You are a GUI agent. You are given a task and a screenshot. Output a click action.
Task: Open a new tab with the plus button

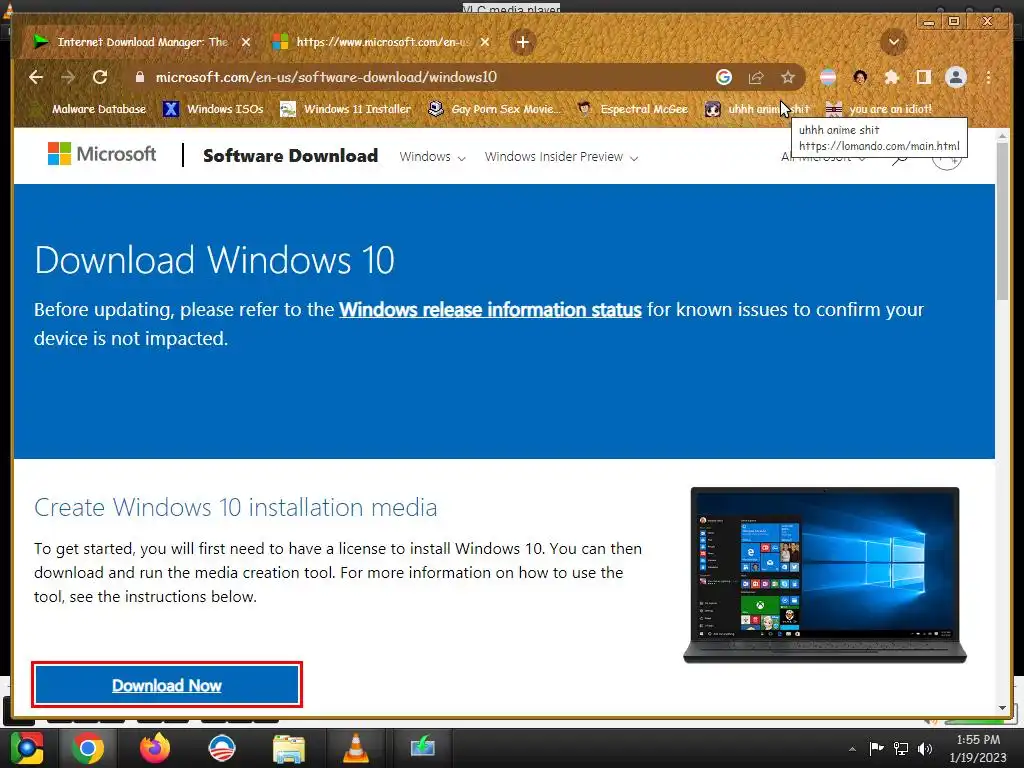pyautogui.click(x=522, y=42)
